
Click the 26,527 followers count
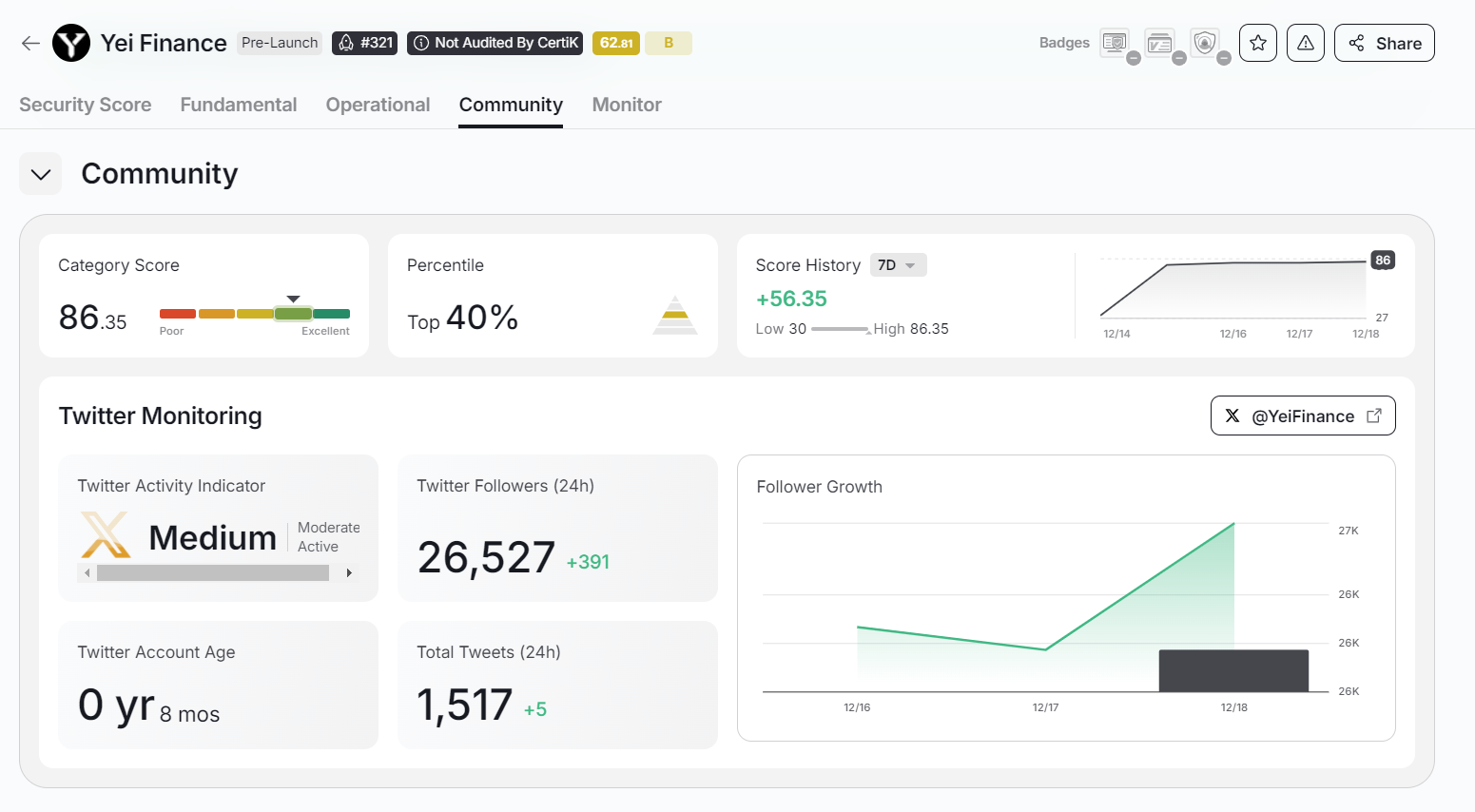point(486,557)
